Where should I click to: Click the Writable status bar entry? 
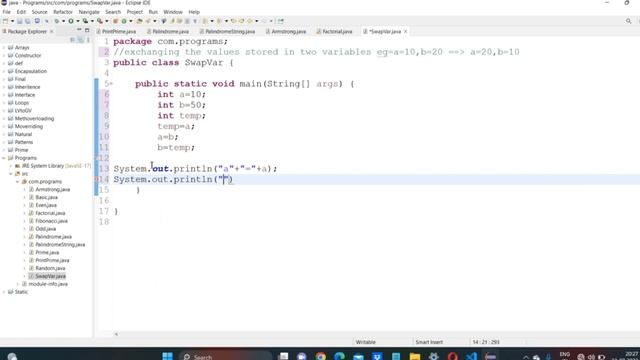[365, 342]
